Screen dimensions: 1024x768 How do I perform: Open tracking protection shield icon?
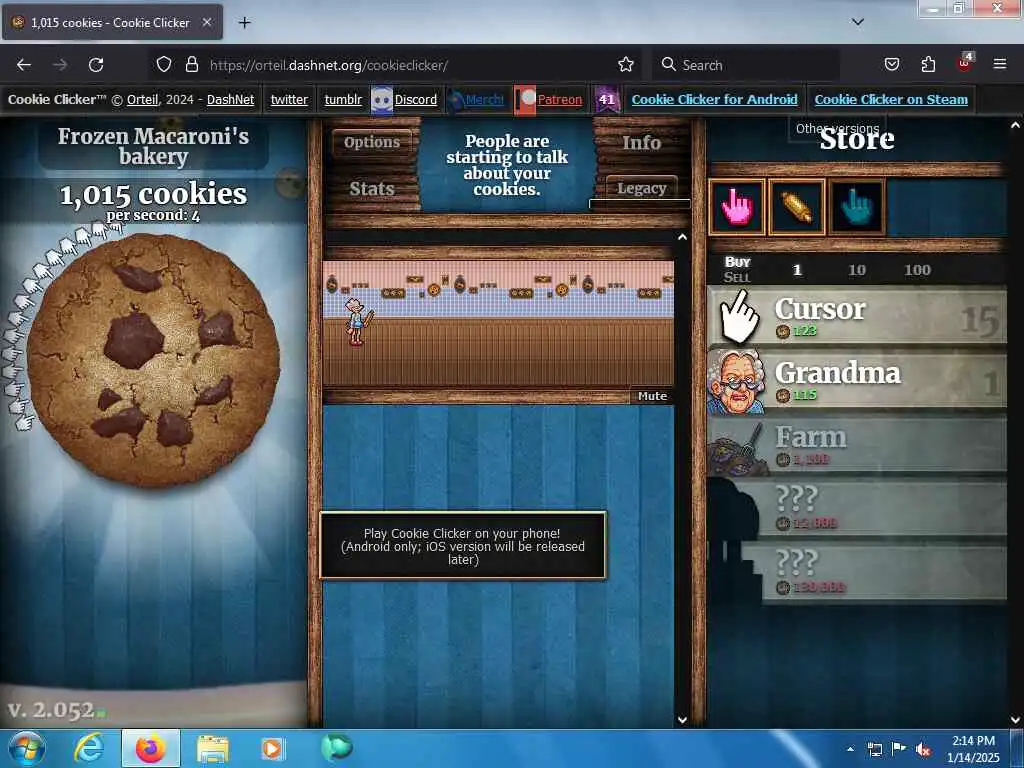click(164, 64)
